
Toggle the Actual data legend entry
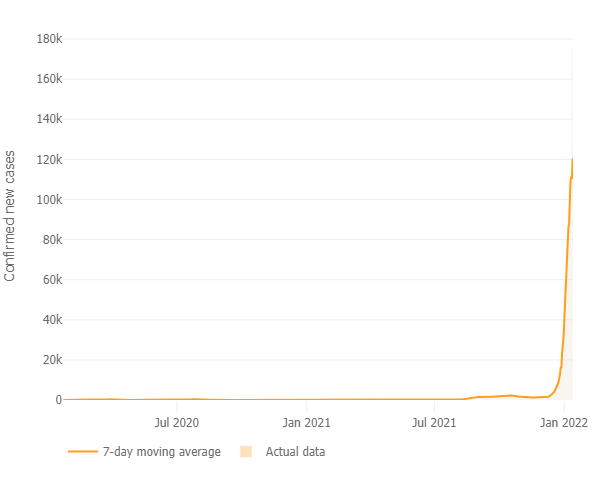(295, 452)
